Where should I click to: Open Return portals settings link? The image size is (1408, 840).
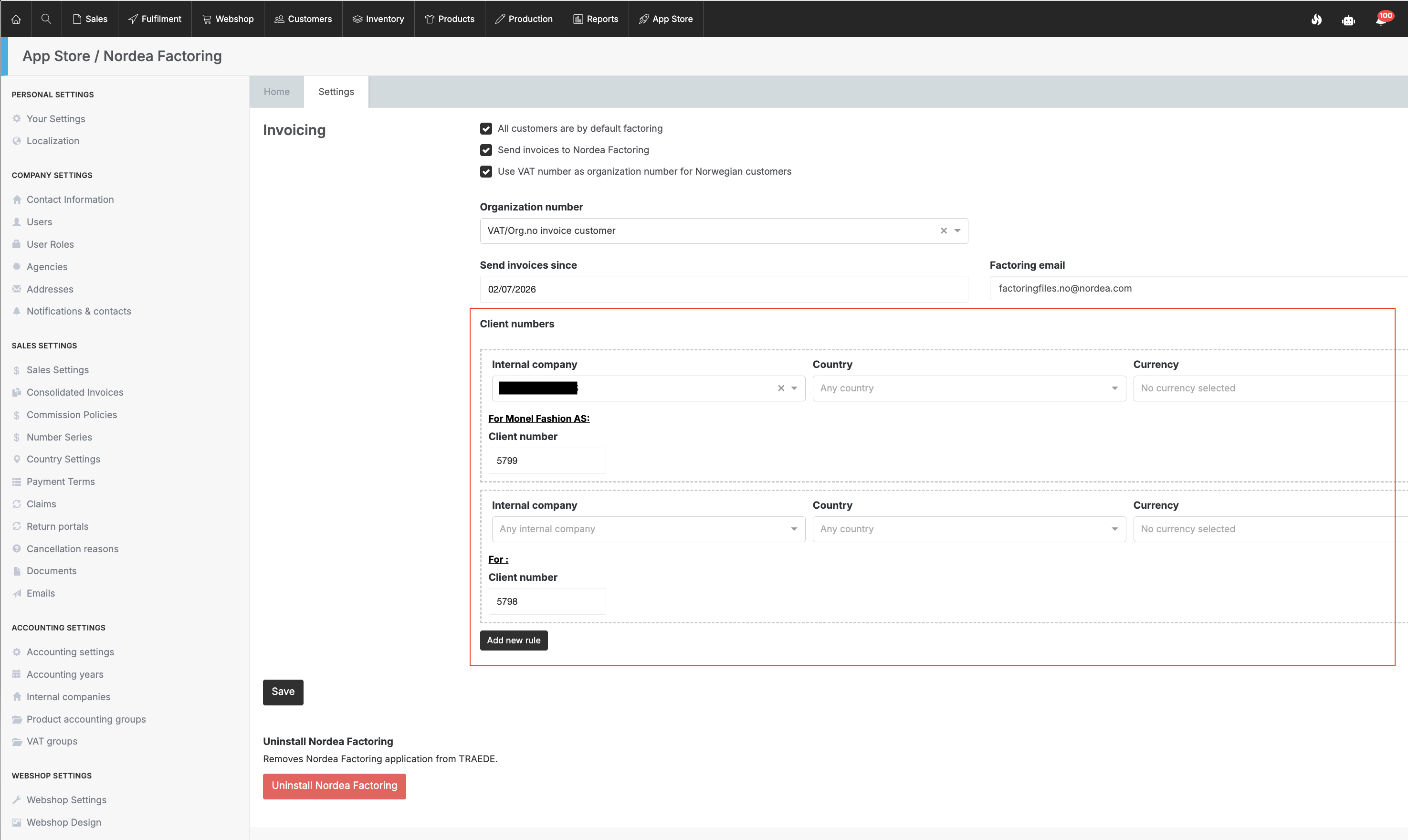point(58,526)
